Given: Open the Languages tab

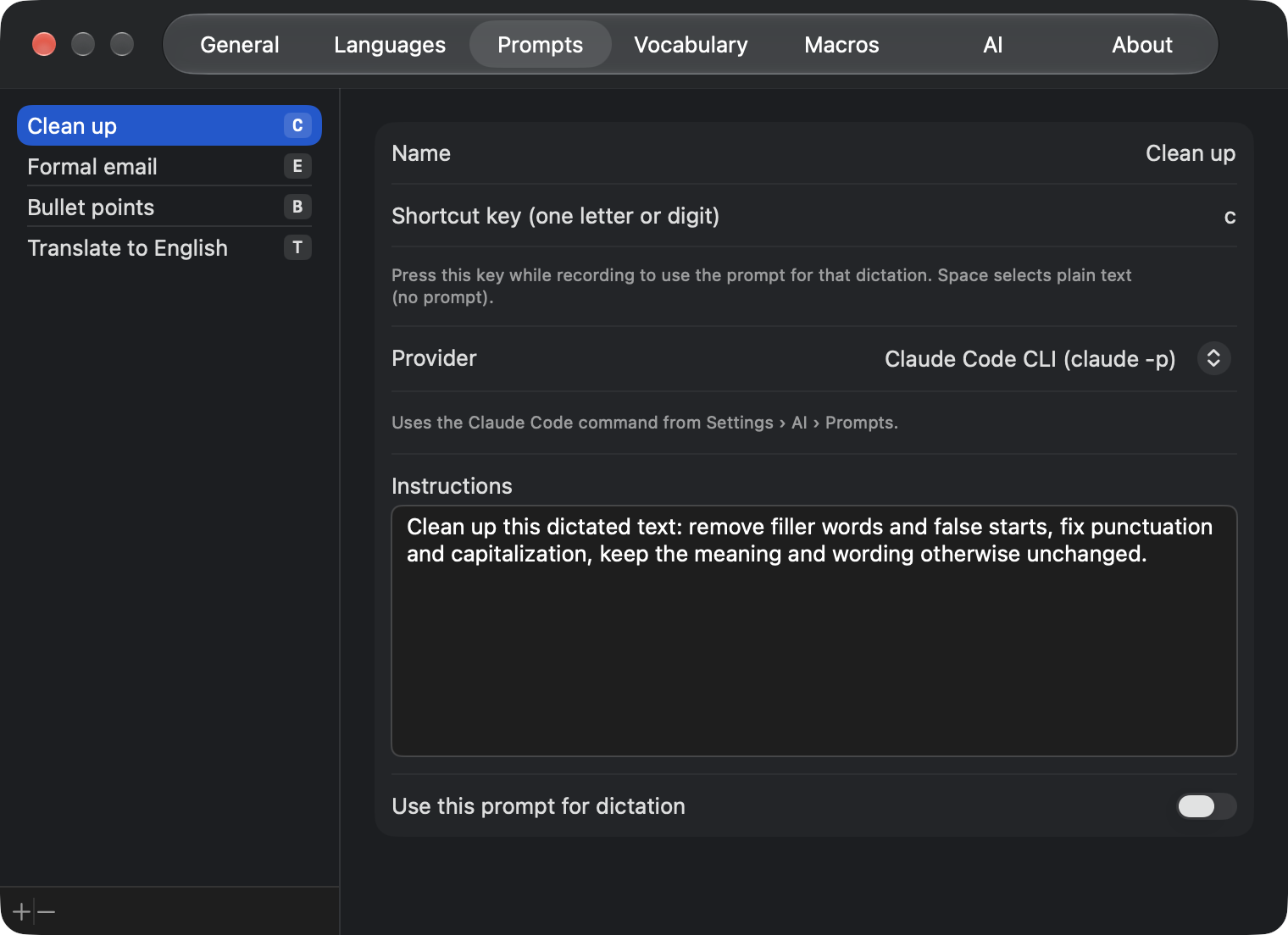Looking at the screenshot, I should point(390,45).
